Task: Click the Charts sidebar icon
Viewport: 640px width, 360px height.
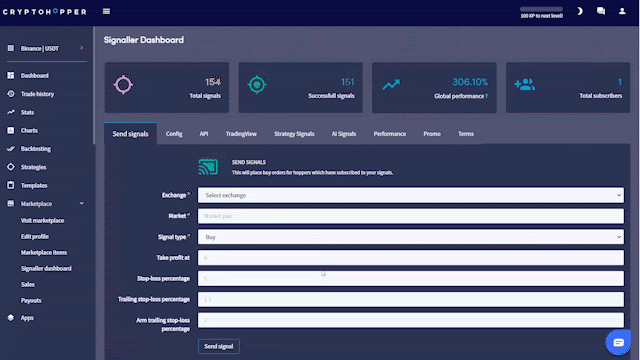Action: tap(11, 131)
